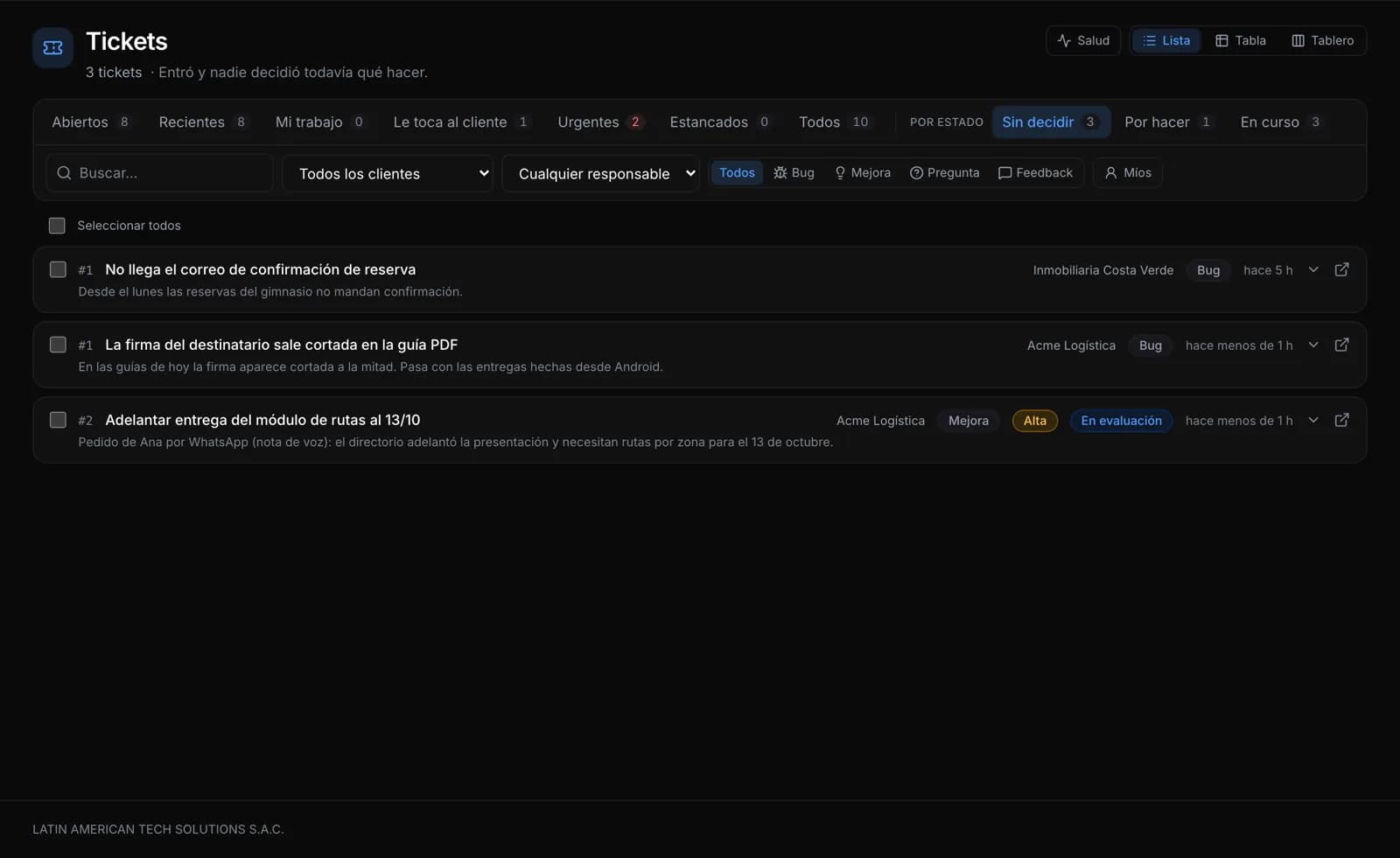The height and width of the screenshot is (858, 1400).
Task: Select the Le toca al cliente tab
Action: 461,122
